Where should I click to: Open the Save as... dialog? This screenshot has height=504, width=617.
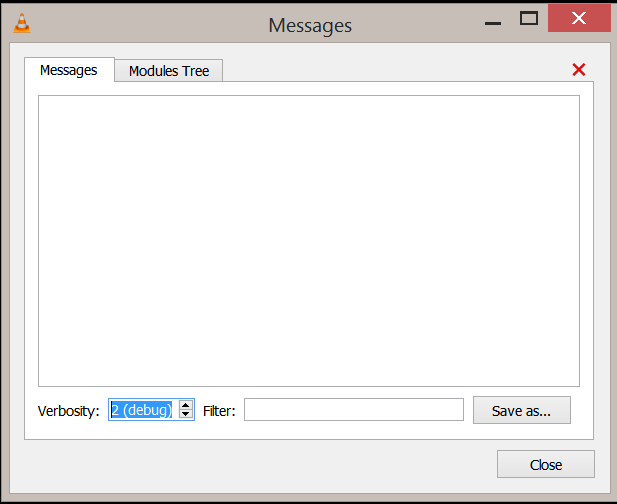pyautogui.click(x=522, y=410)
